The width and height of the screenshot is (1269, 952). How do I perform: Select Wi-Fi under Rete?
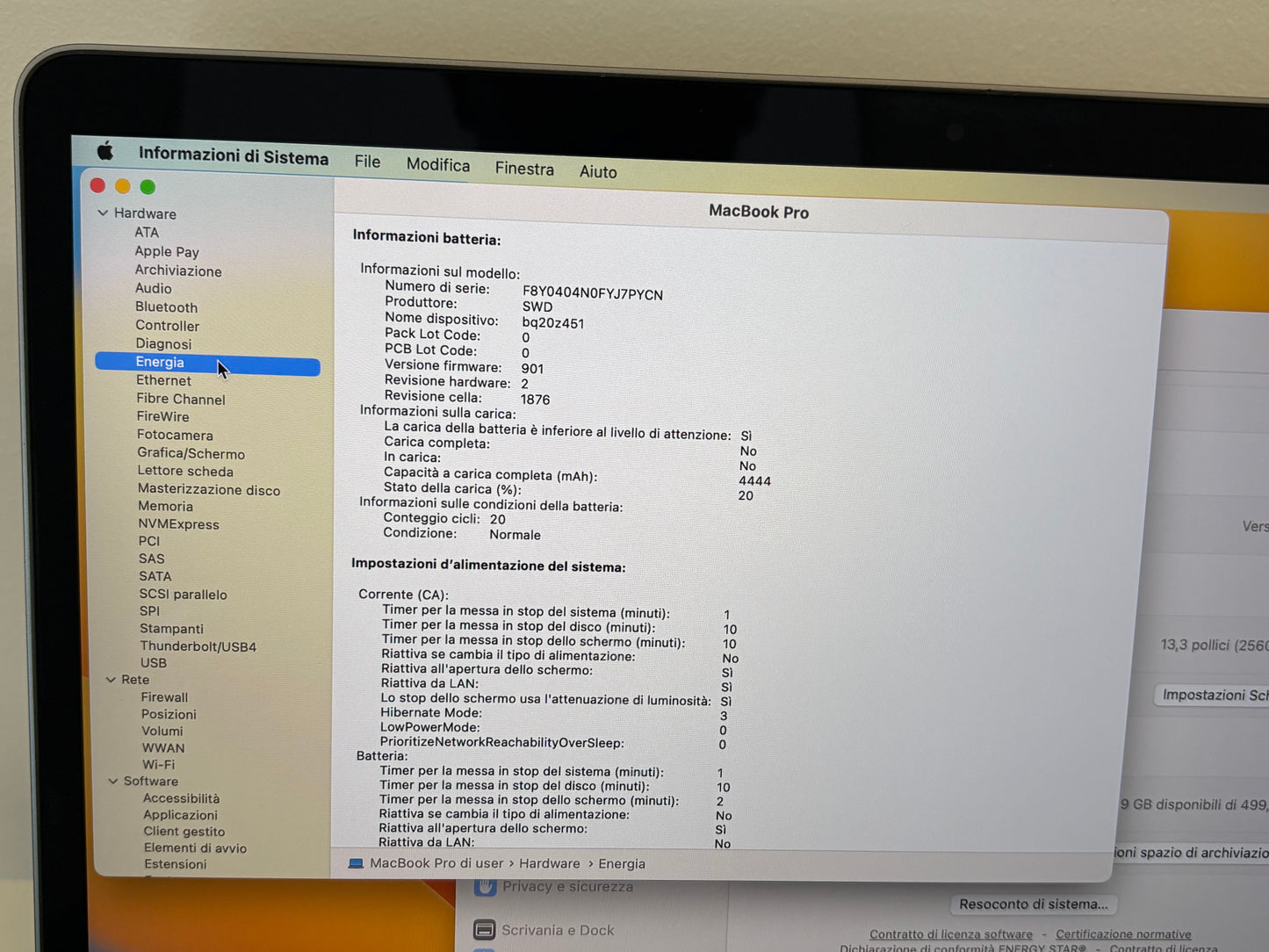[x=158, y=765]
